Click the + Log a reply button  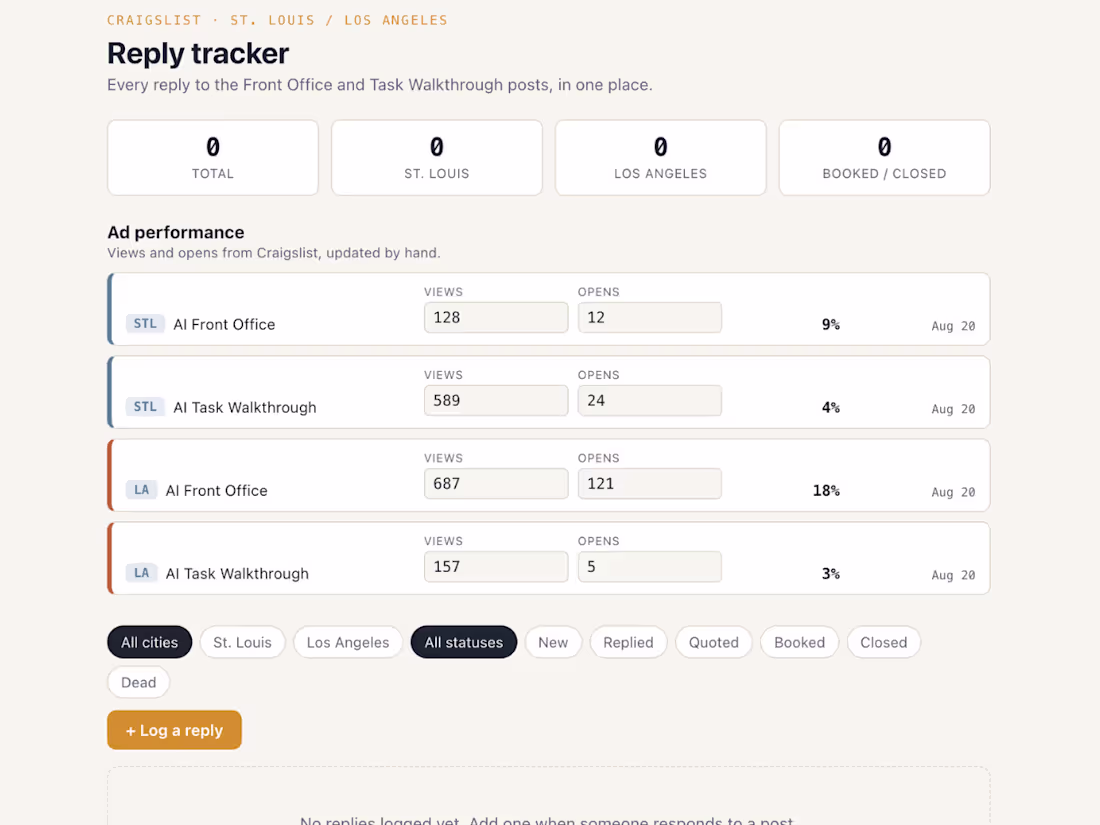click(174, 730)
